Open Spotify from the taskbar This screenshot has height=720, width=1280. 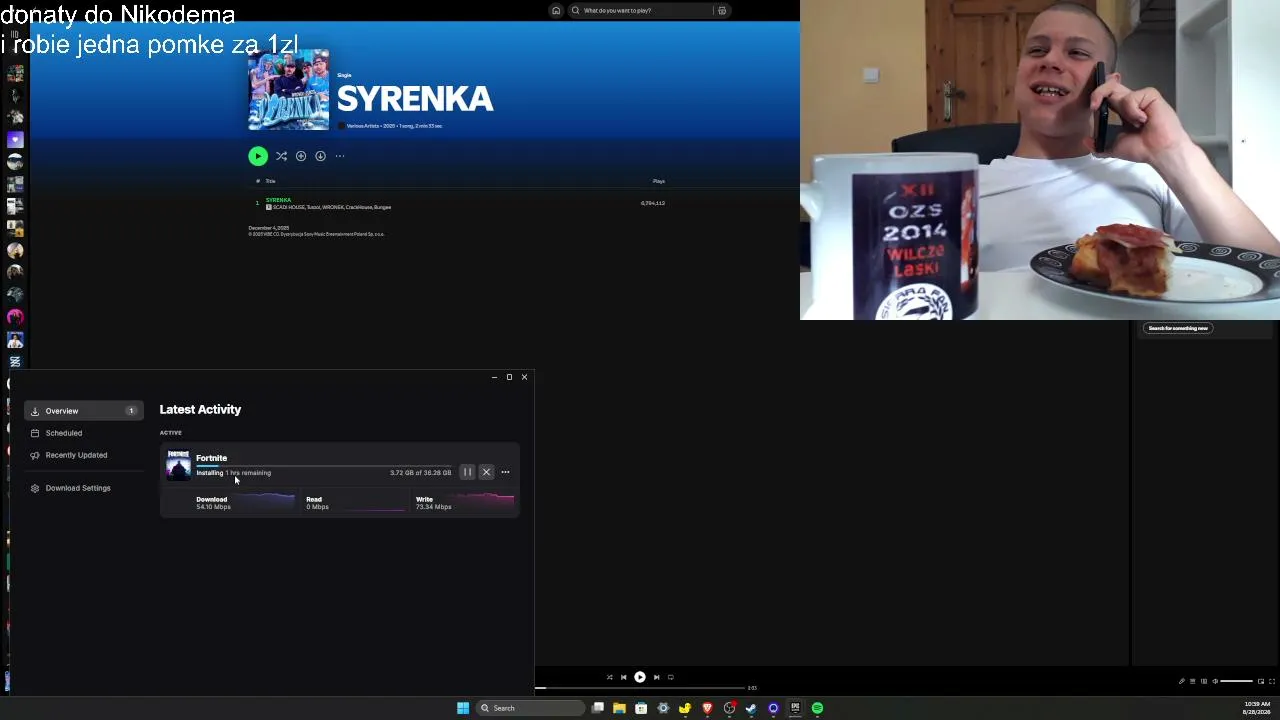coord(817,708)
